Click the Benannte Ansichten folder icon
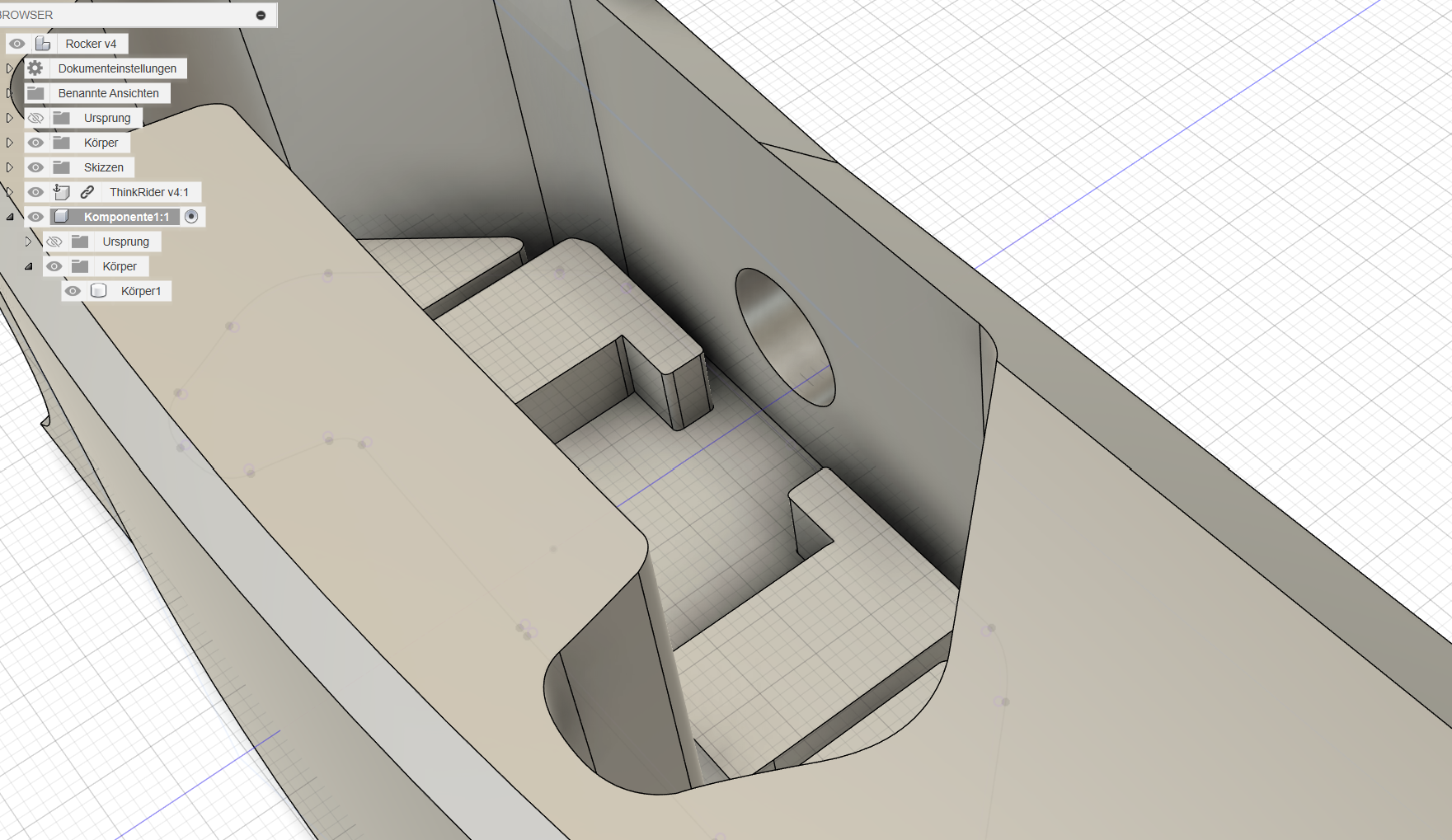Viewport: 1452px width, 840px height. click(x=35, y=93)
